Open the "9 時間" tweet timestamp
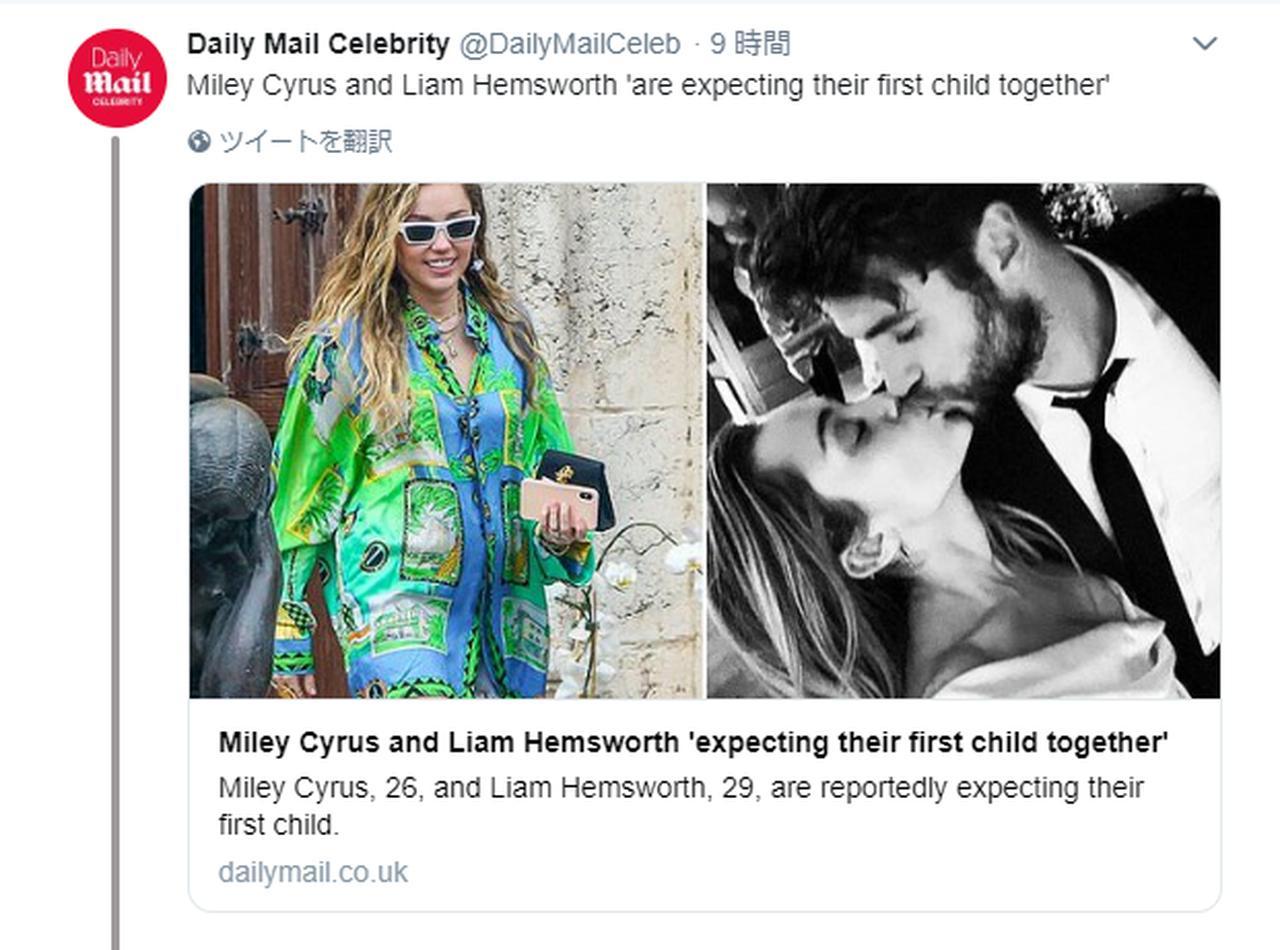The width and height of the screenshot is (1280, 950). (x=750, y=44)
